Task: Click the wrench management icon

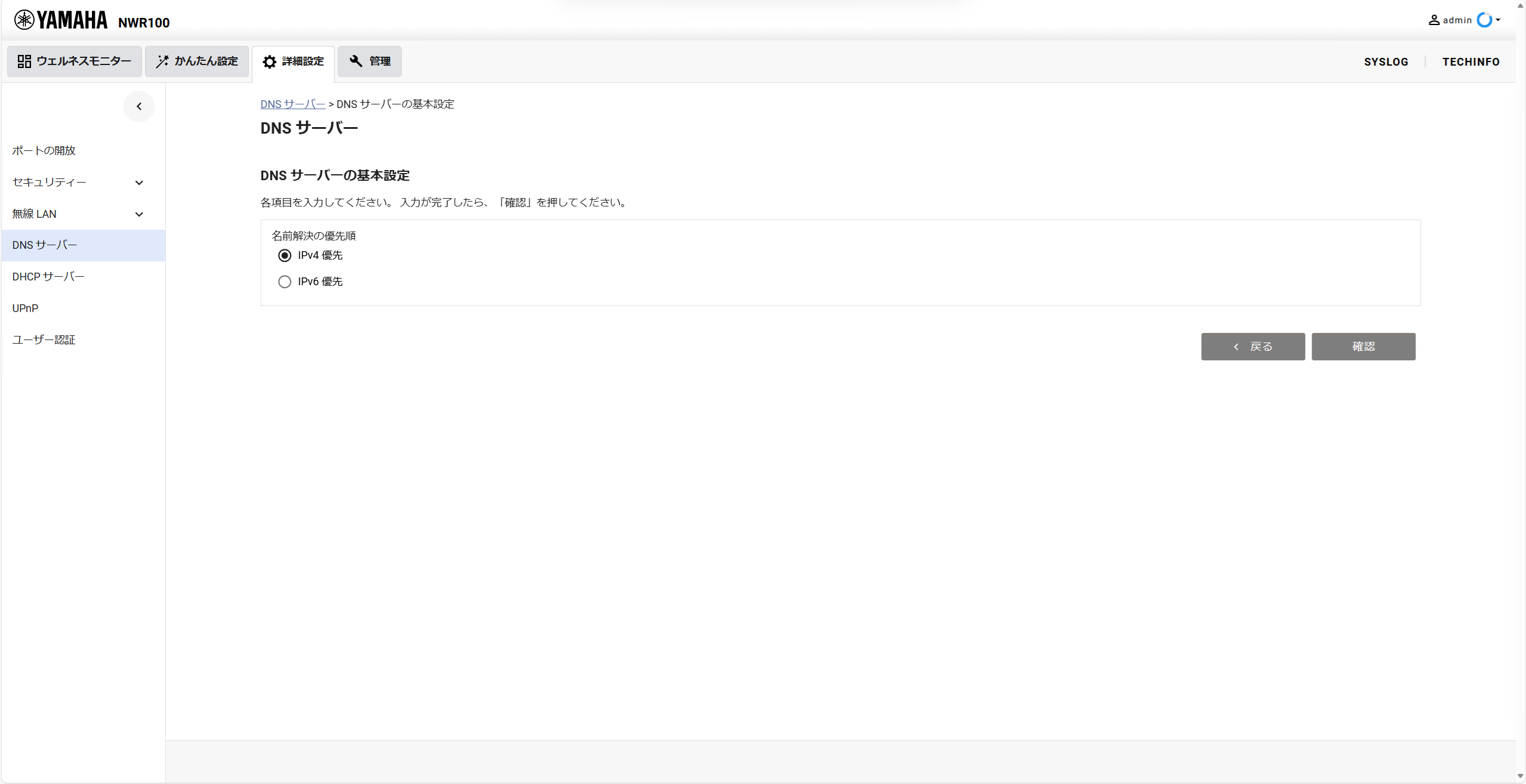Action: 356,61
